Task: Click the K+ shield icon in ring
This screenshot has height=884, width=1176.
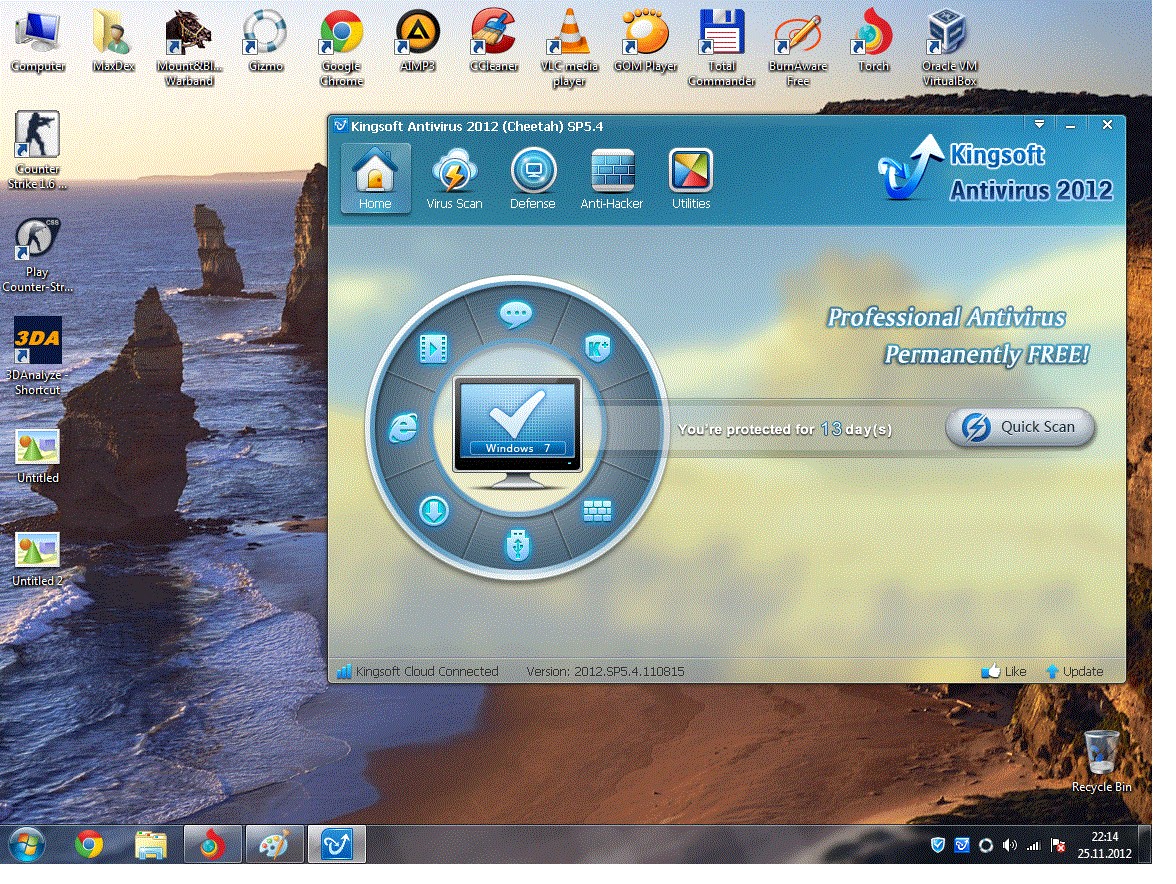Action: point(597,348)
